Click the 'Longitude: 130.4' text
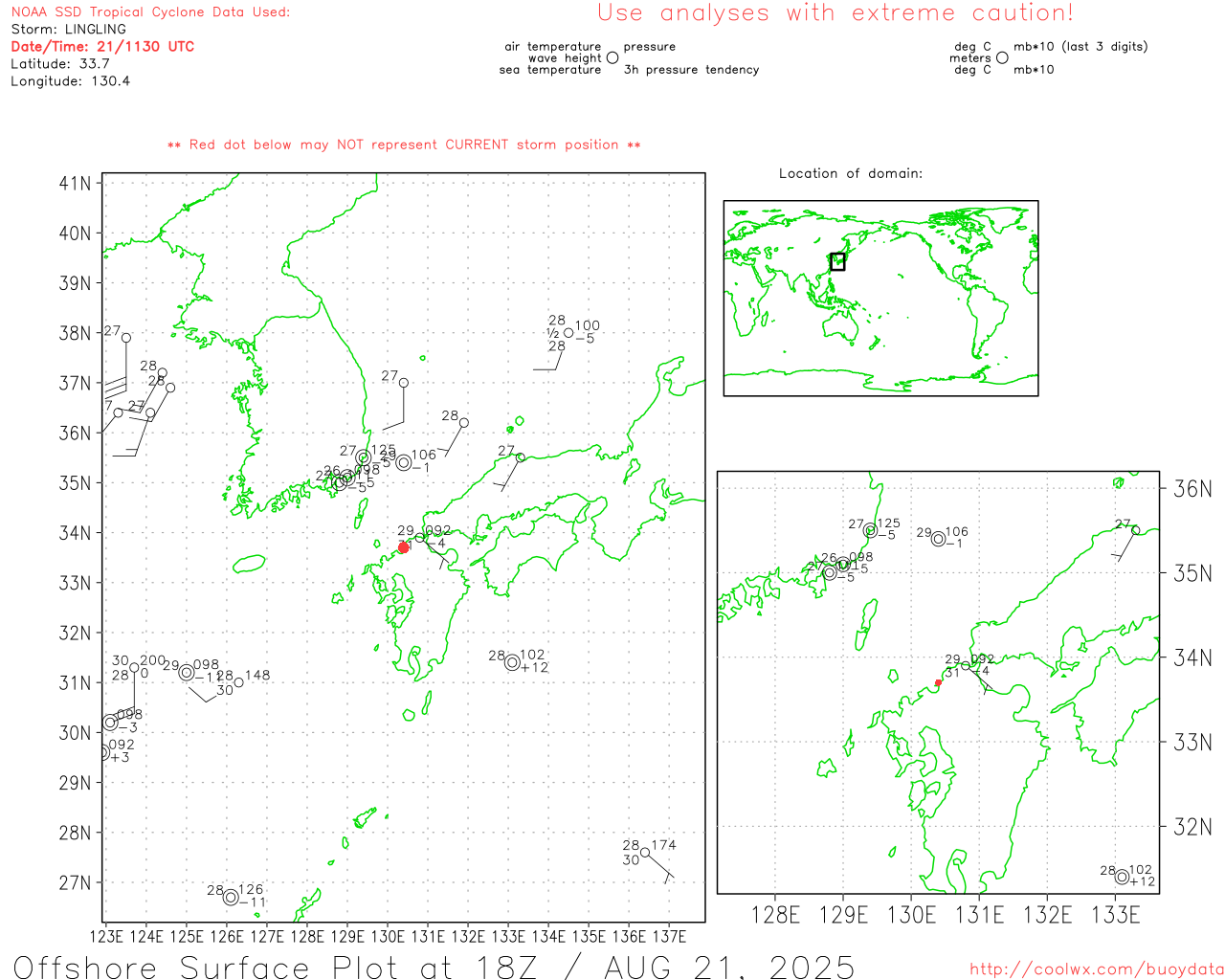Viewport: 1225px width, 980px height. tap(70, 81)
